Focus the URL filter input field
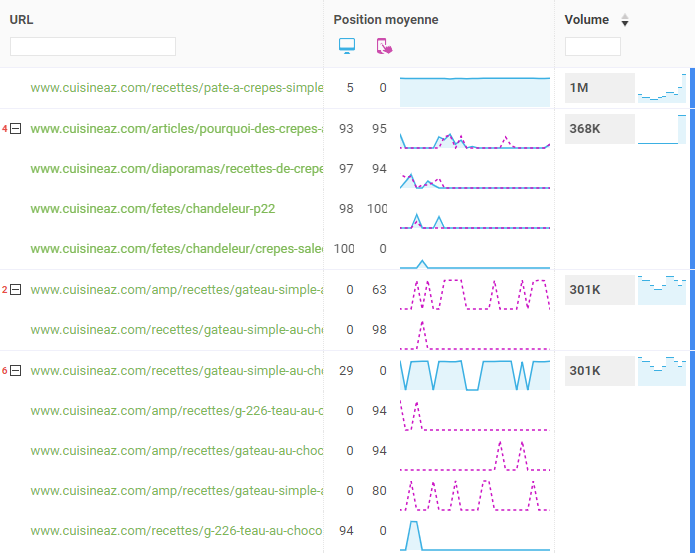Screen dimensions: 695x553 point(93,47)
